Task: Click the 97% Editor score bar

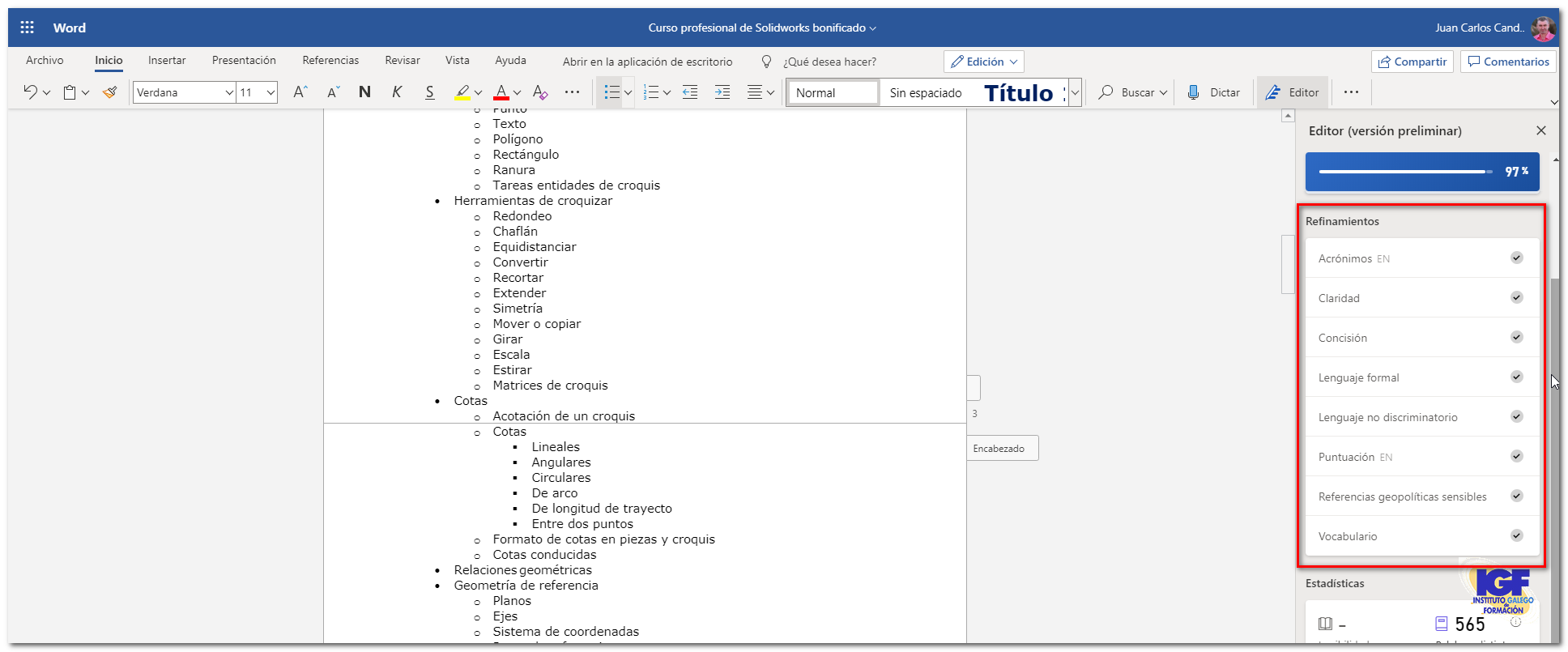Action: pos(1421,172)
